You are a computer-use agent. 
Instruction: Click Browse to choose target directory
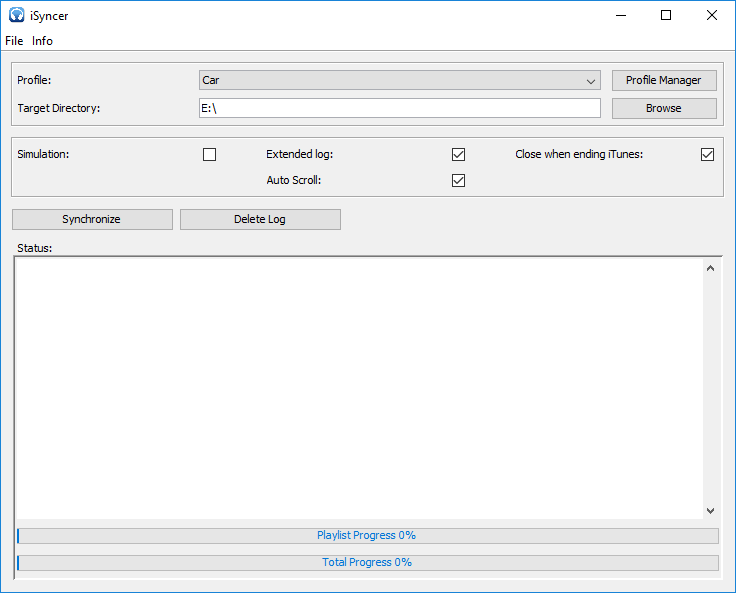click(x=664, y=108)
